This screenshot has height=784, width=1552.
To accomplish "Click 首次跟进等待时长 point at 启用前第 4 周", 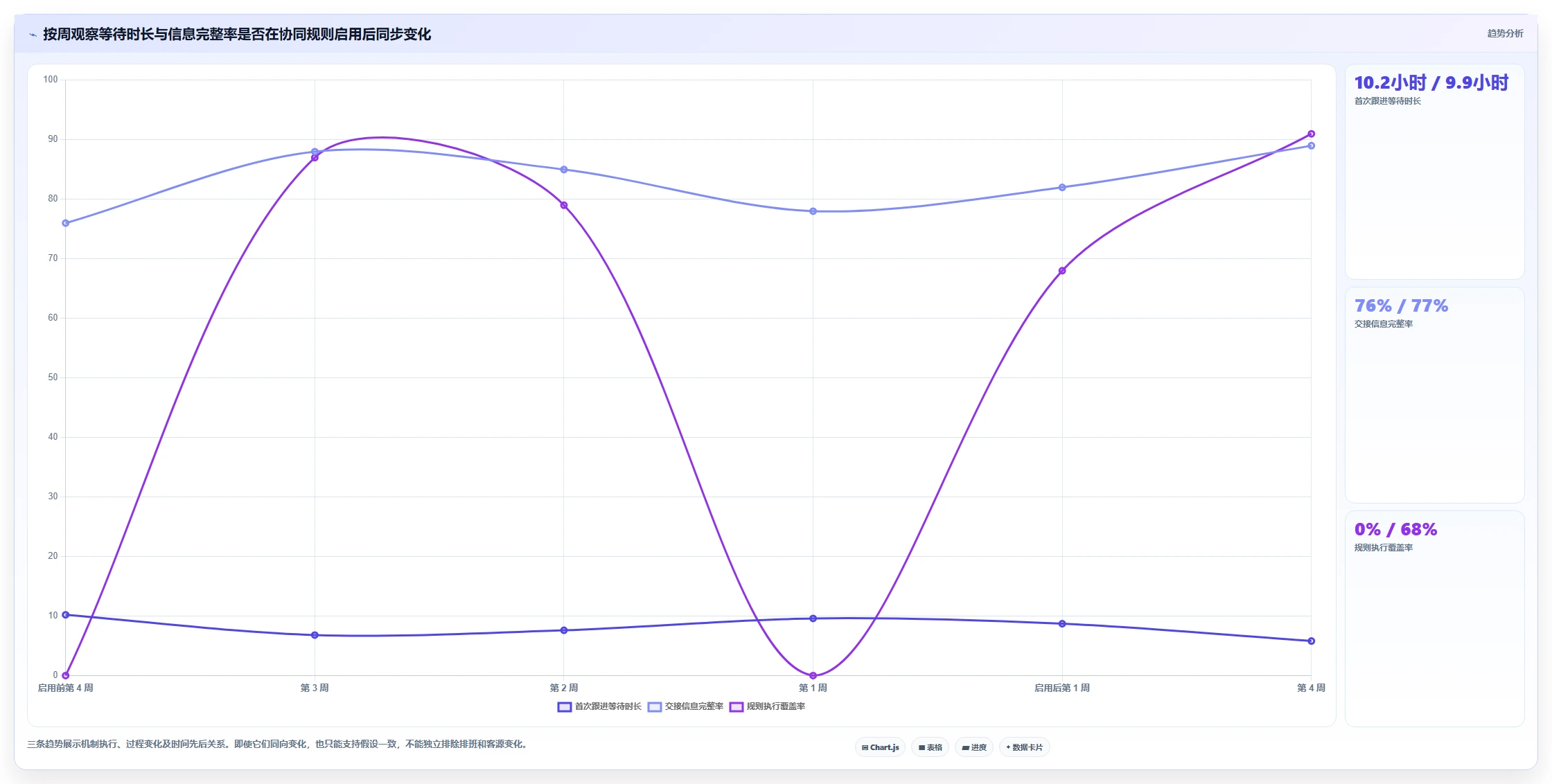I will coord(66,615).
